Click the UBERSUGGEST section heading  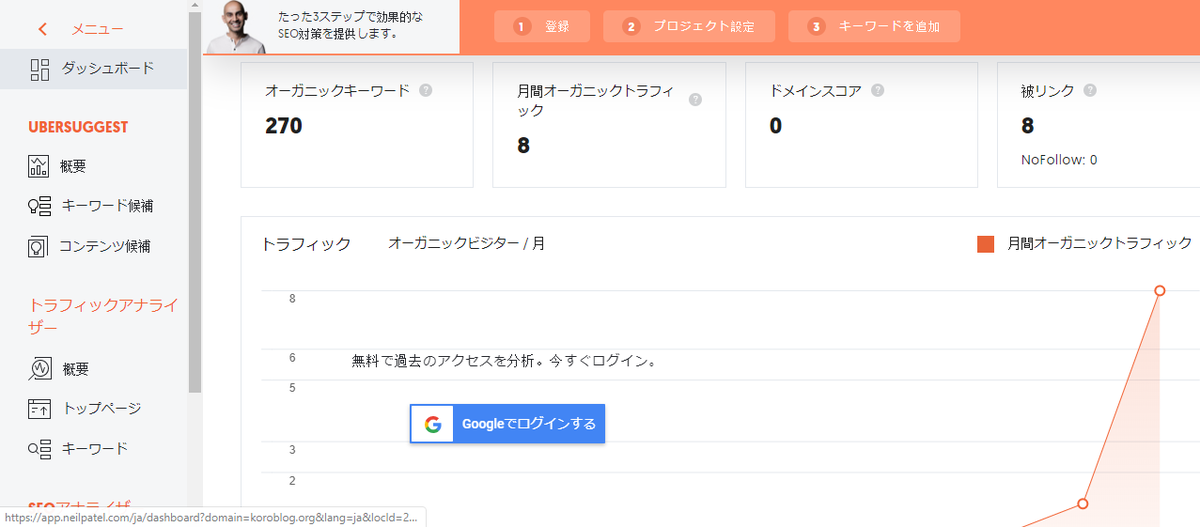(x=79, y=127)
